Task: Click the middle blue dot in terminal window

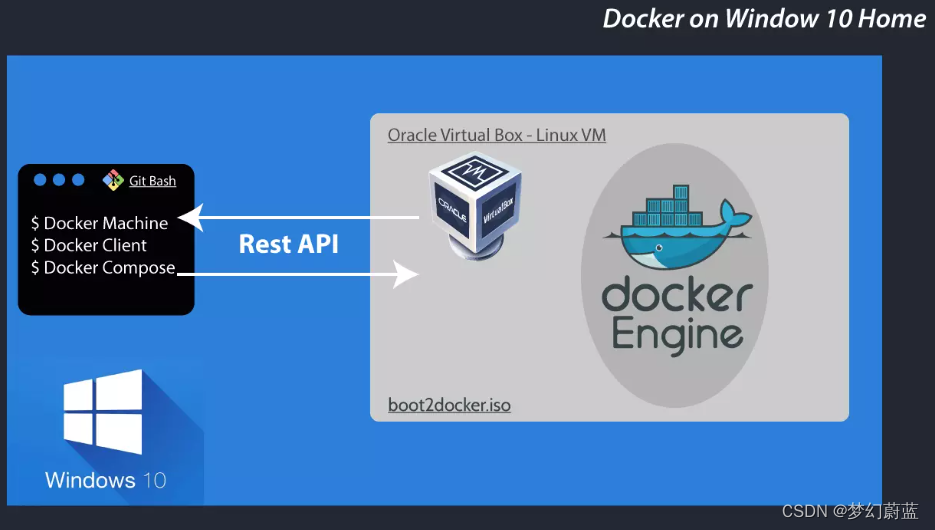Action: point(59,180)
